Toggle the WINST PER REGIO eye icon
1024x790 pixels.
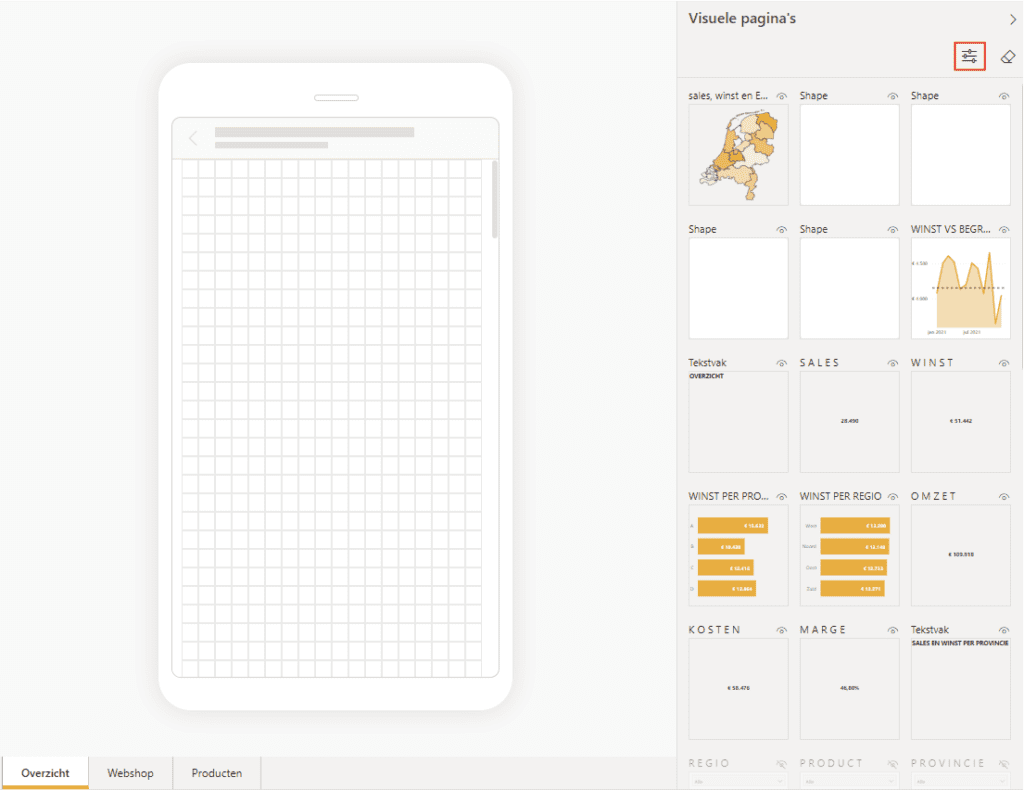pyautogui.click(x=892, y=497)
